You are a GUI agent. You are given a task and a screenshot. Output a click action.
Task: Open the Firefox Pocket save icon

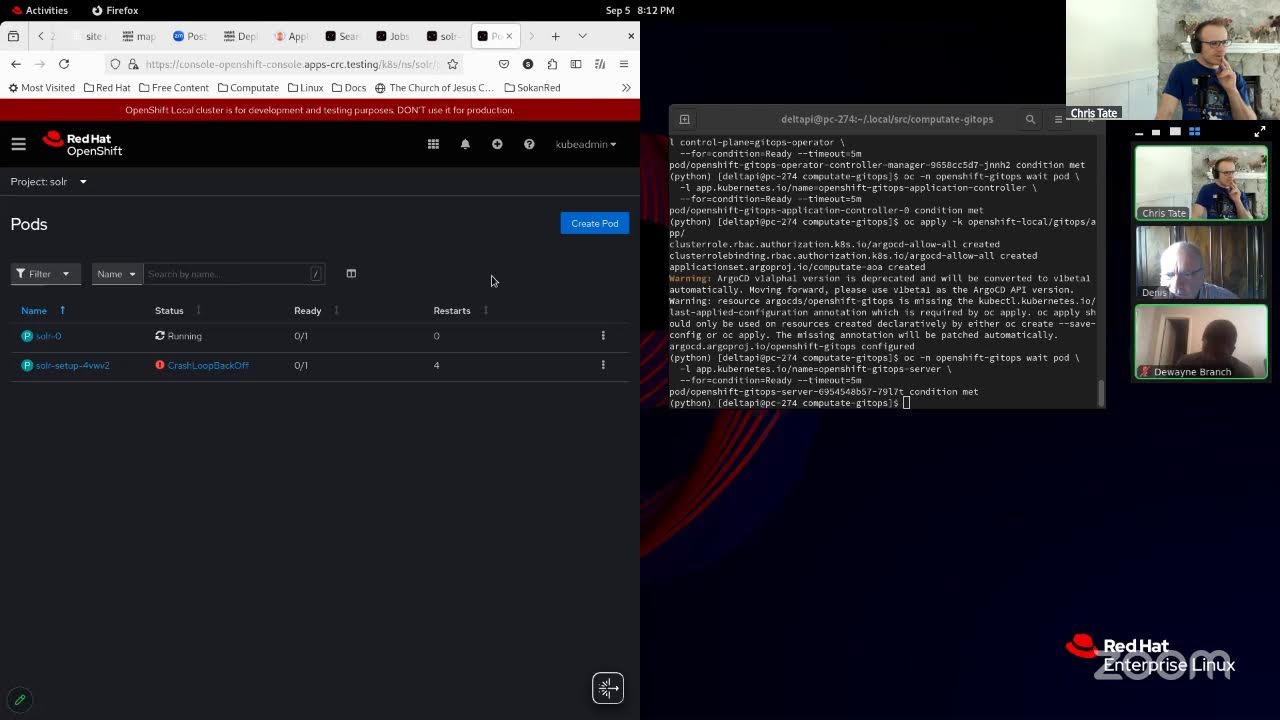(504, 64)
